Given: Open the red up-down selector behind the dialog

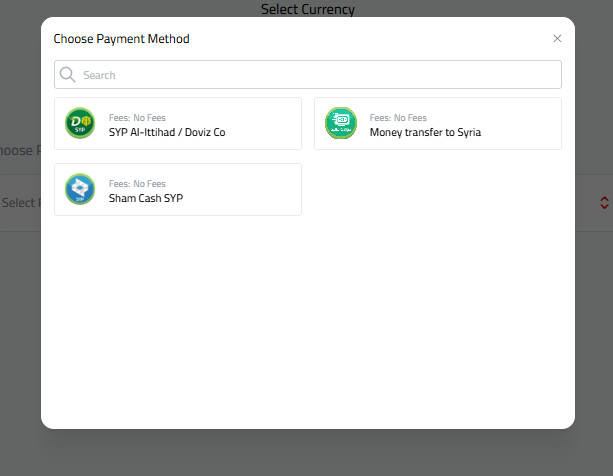Looking at the screenshot, I should [x=604, y=202].
